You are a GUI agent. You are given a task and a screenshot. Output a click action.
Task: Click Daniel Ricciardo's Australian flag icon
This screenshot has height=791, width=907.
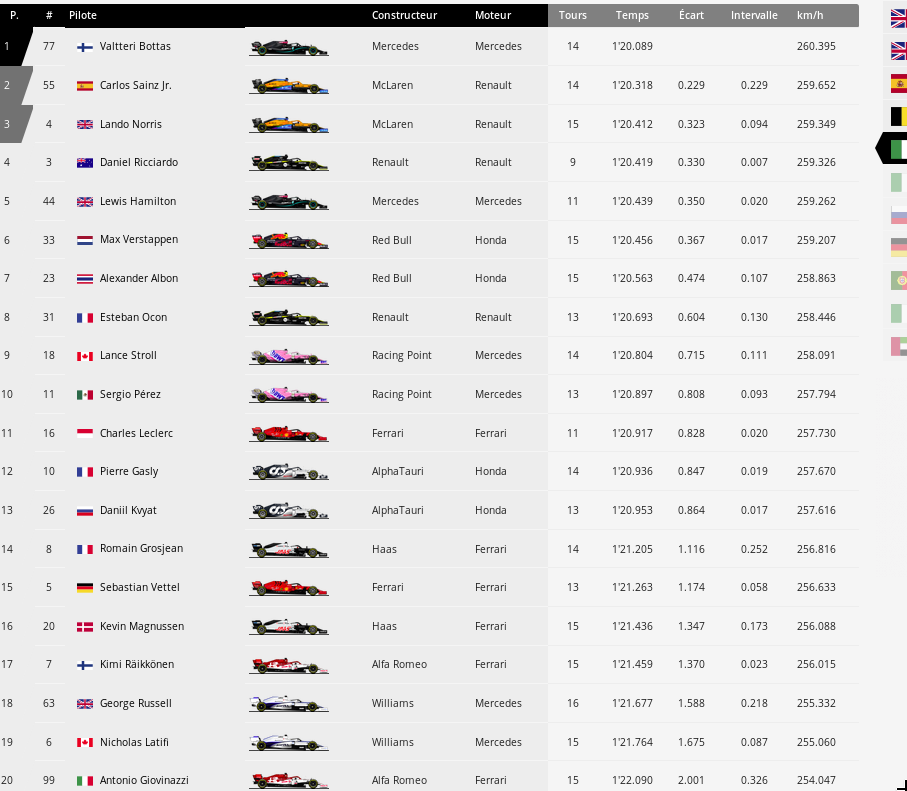[85, 163]
